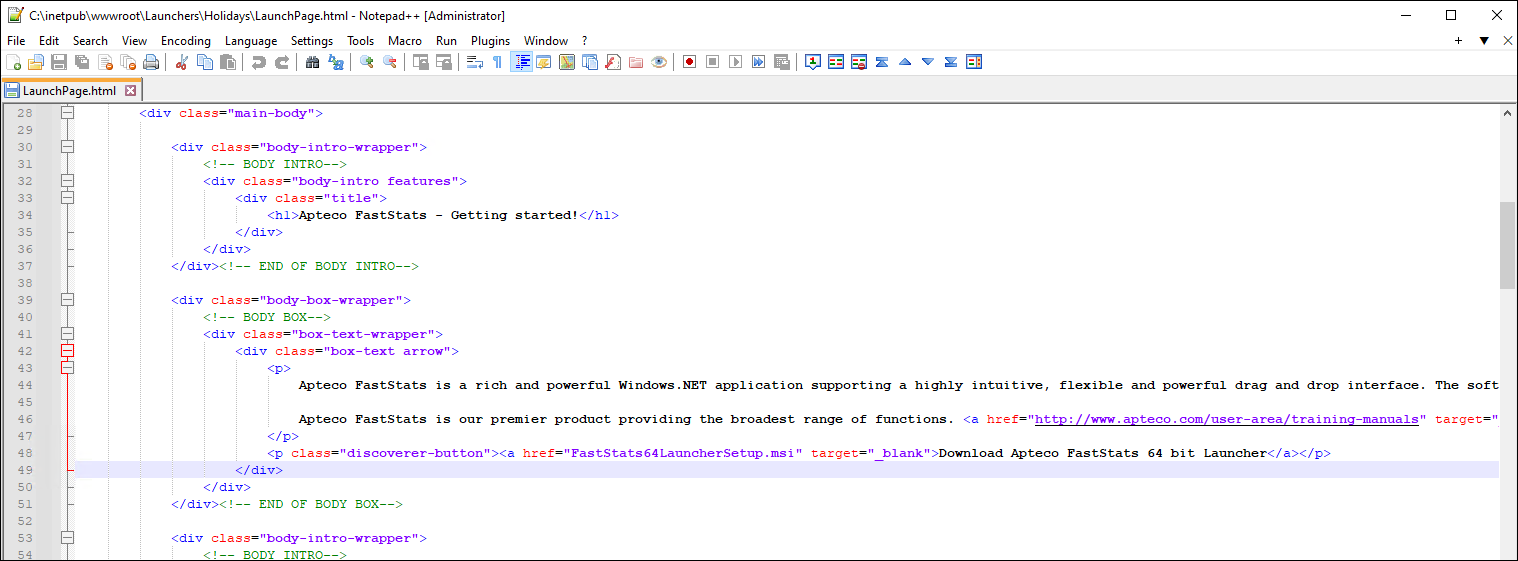
Task: Collapse the fold at line 30
Action: pos(68,147)
